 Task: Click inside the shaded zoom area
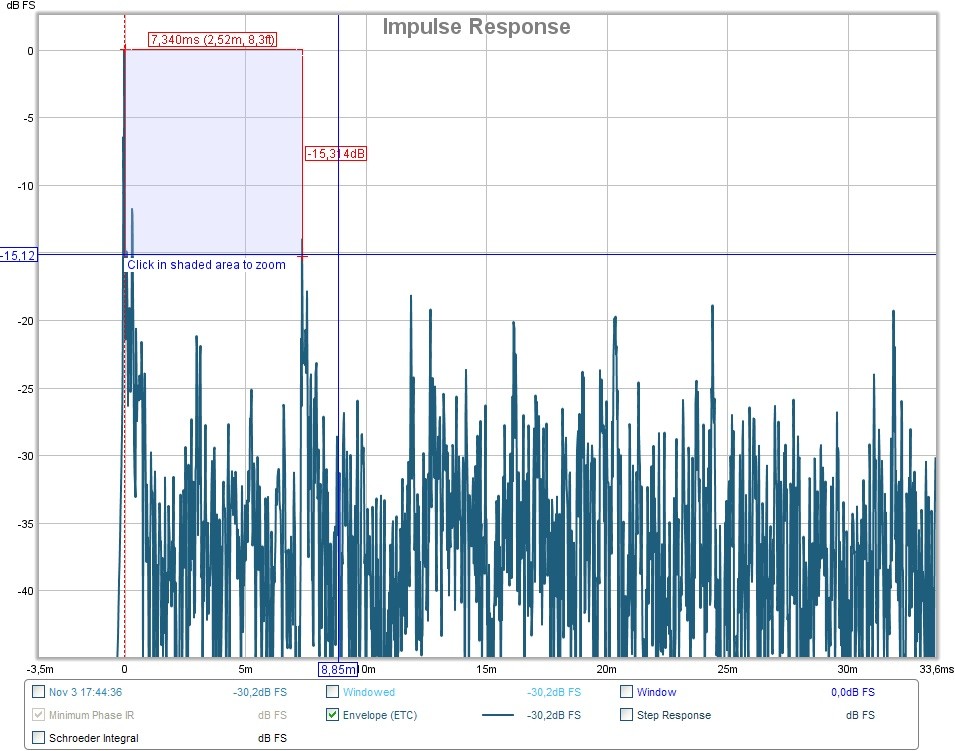tap(213, 152)
